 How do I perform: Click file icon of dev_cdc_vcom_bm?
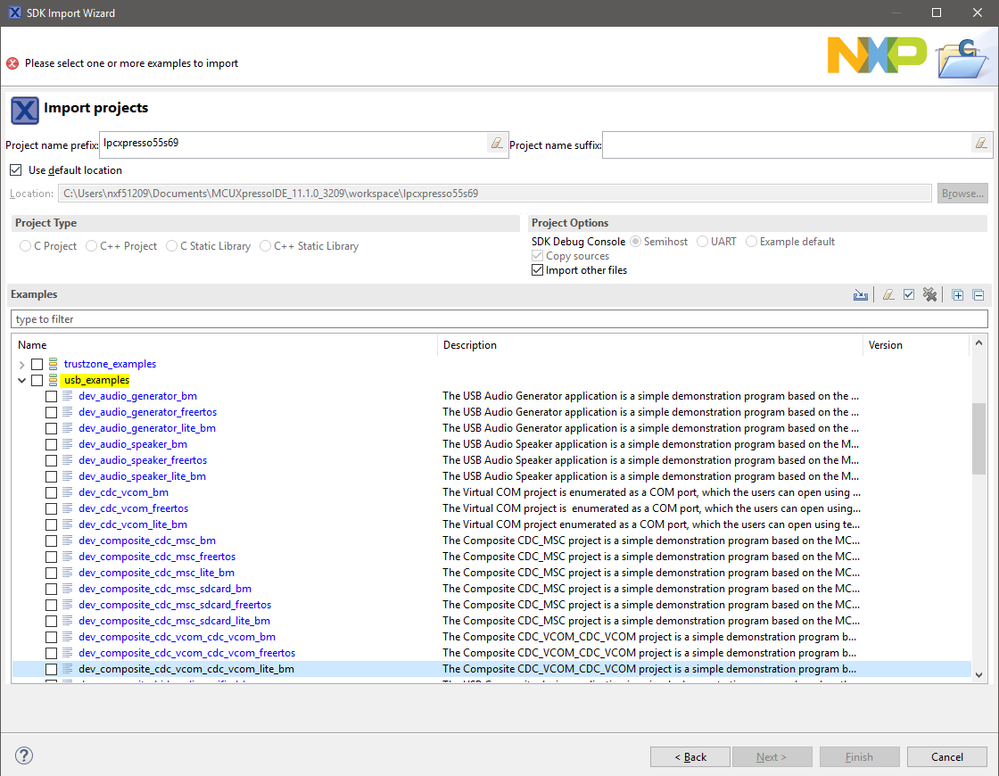(x=68, y=492)
